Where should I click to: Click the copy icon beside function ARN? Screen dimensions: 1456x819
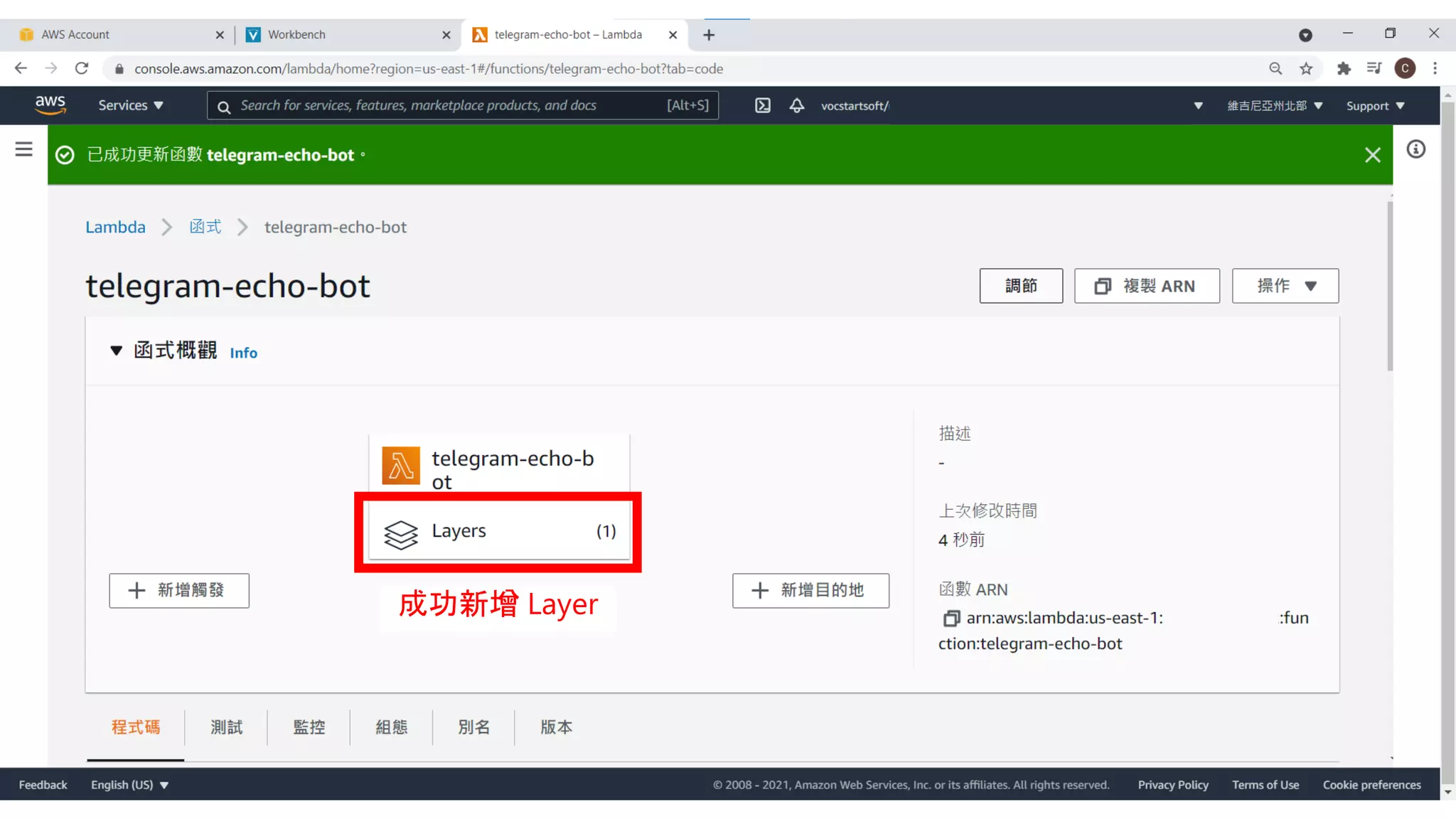point(951,618)
